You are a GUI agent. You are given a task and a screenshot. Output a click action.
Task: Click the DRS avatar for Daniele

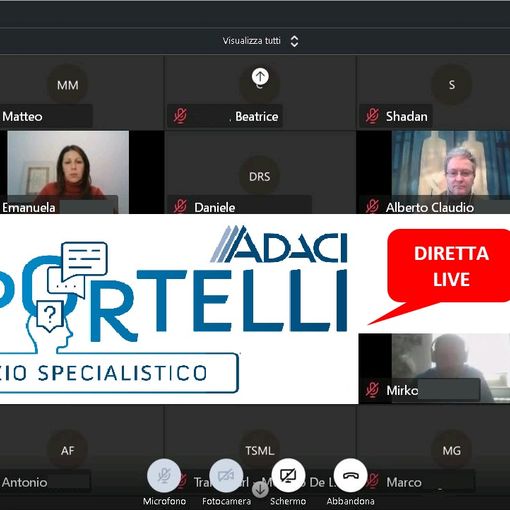260,176
